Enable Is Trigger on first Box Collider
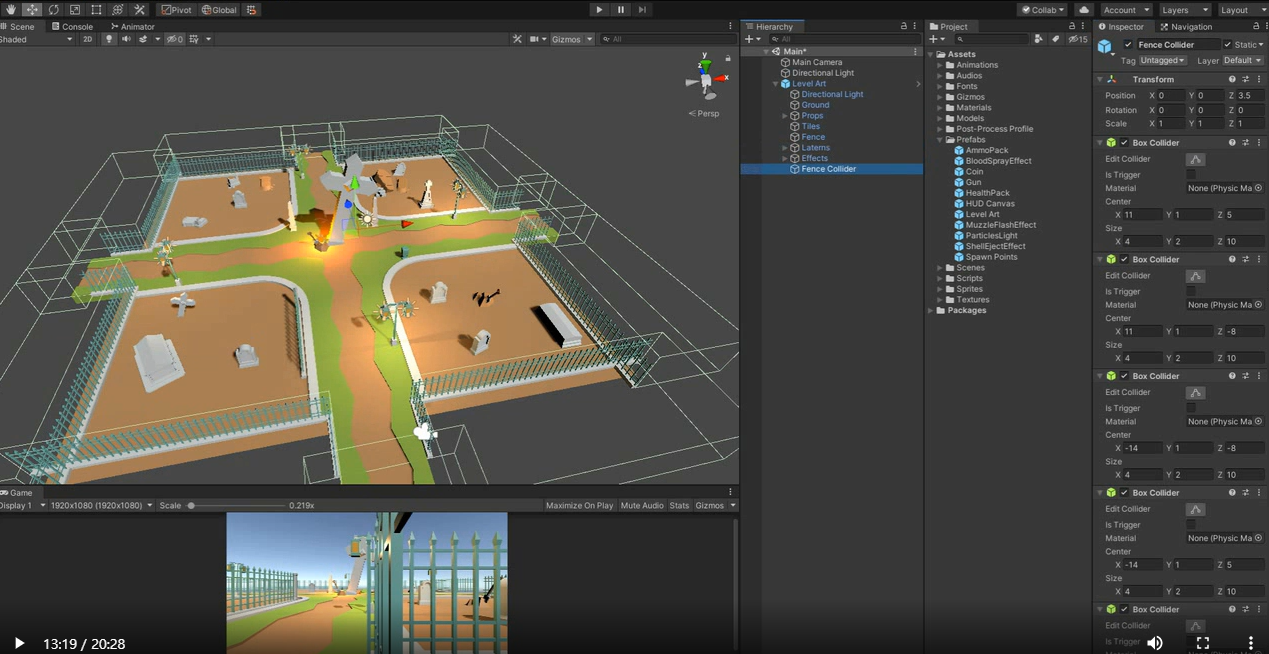Screen dimensions: 1269x654 [1191, 175]
